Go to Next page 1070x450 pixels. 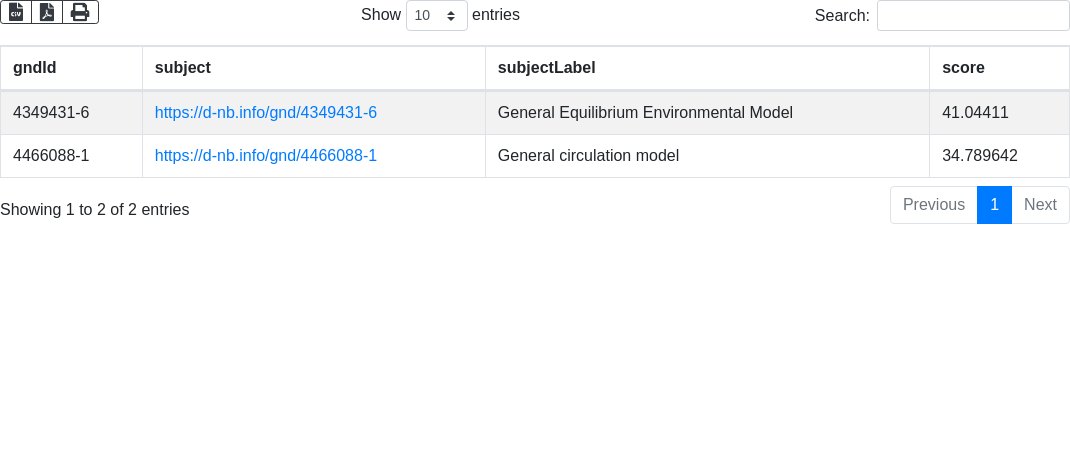[1040, 205]
